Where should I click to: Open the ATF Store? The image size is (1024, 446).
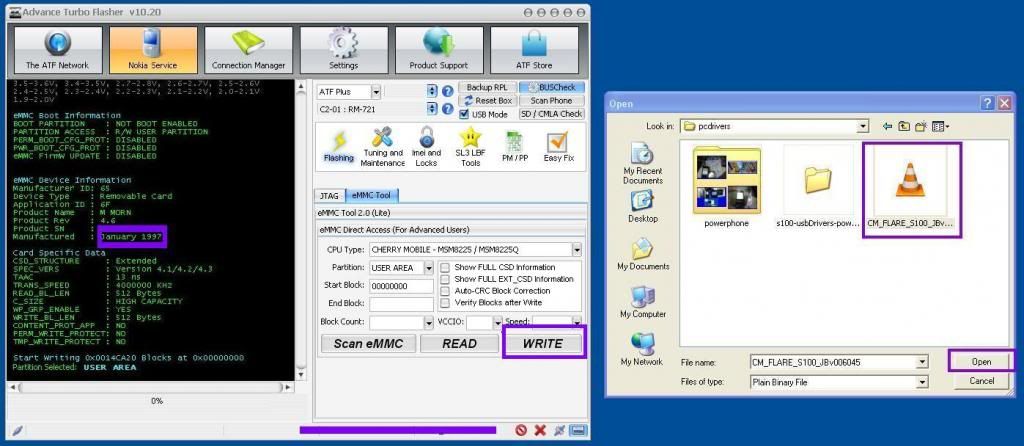point(534,50)
